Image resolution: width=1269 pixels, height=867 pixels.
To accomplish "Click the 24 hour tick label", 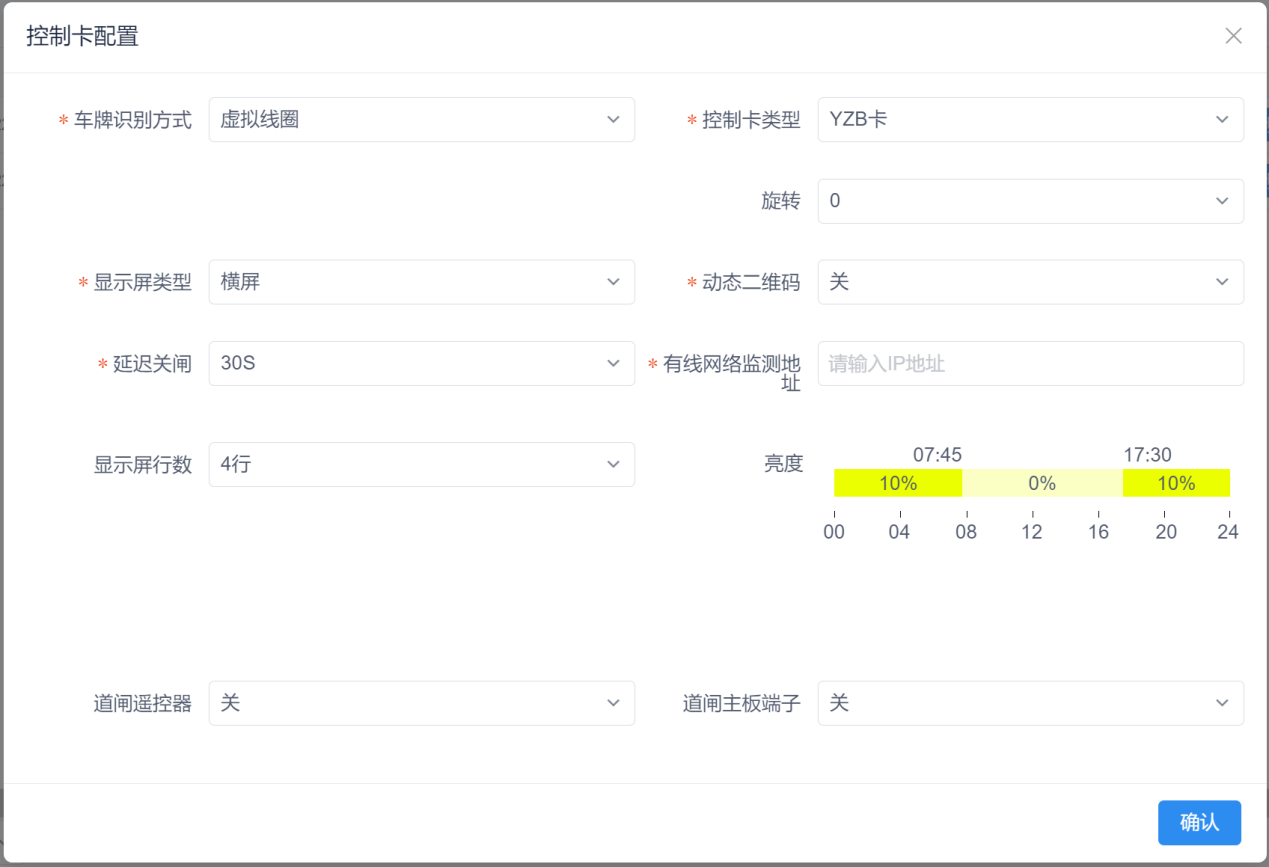I will 1227,532.
